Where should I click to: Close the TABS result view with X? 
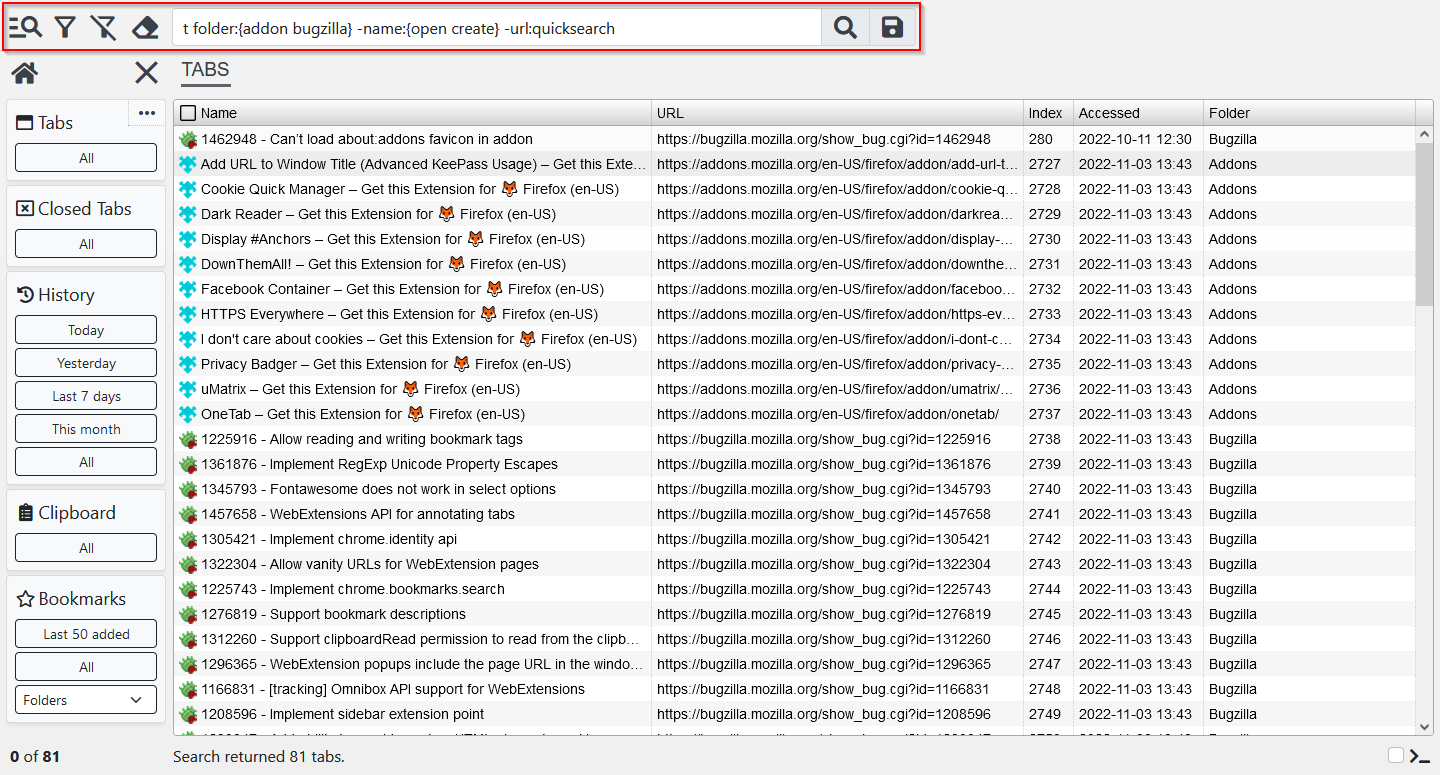(147, 72)
